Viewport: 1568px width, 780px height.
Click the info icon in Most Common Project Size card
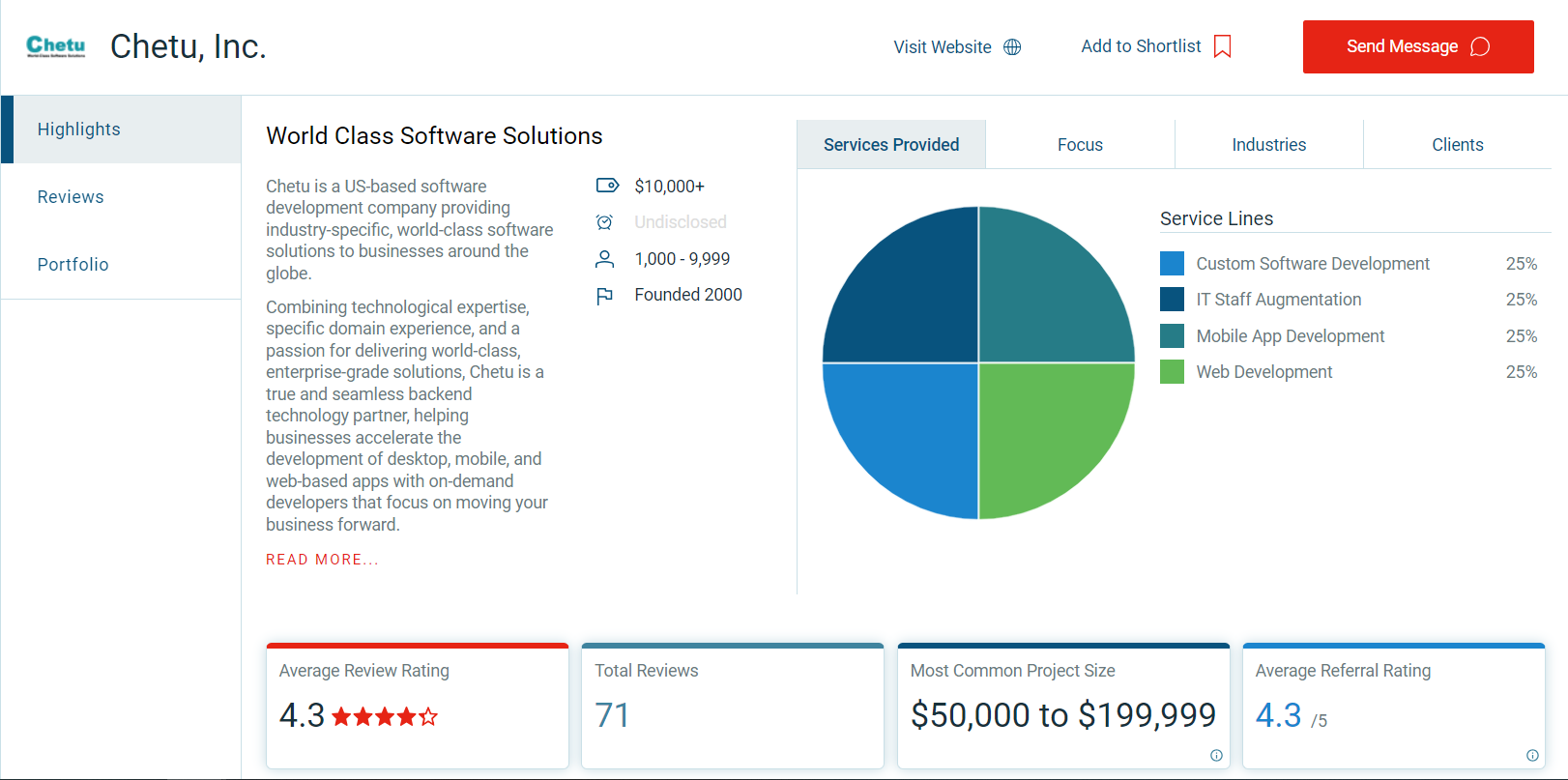1216,756
